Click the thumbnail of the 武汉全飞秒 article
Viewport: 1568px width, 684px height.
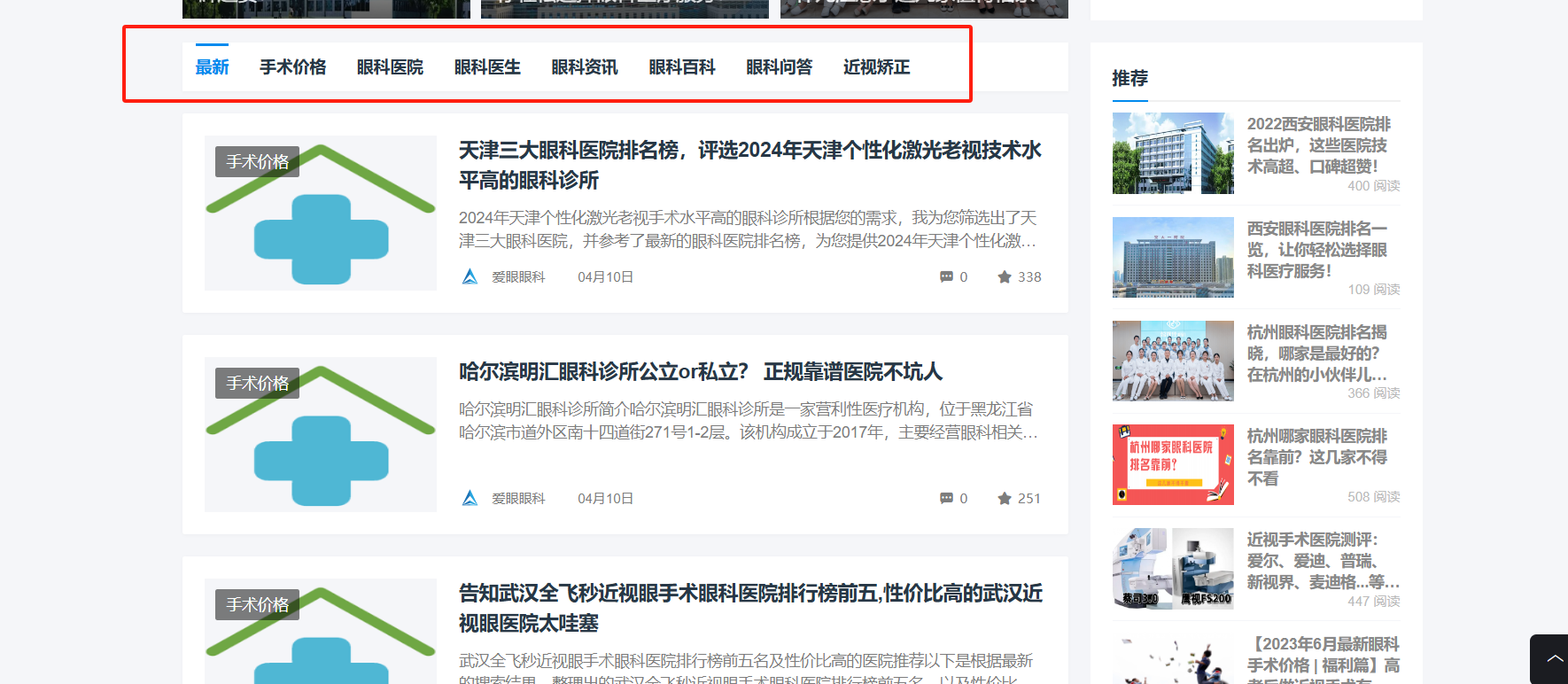pos(321,631)
